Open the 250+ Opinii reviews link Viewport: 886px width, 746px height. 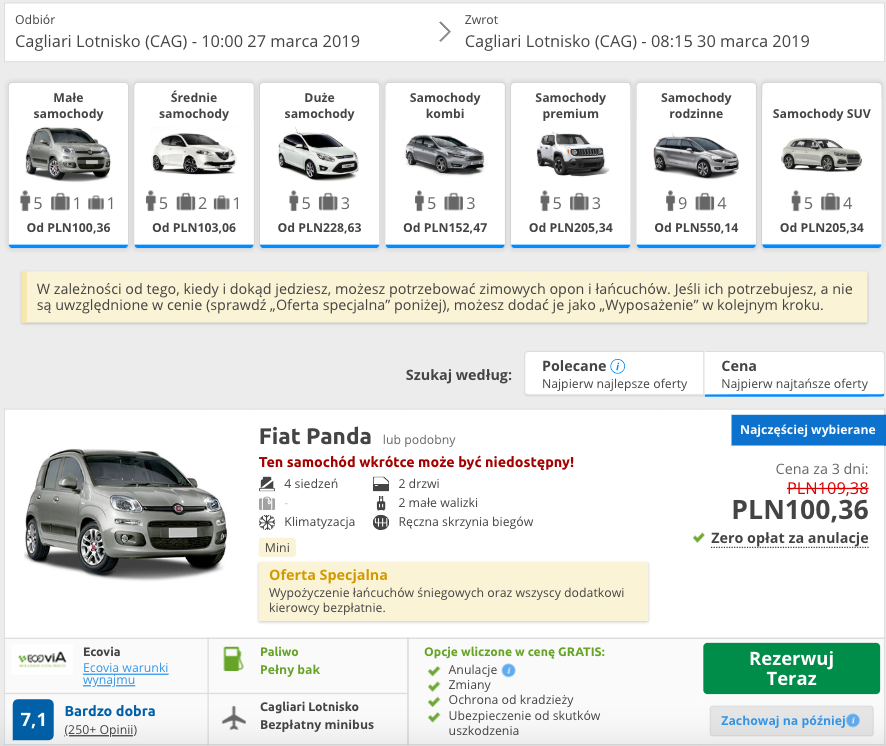point(101,730)
